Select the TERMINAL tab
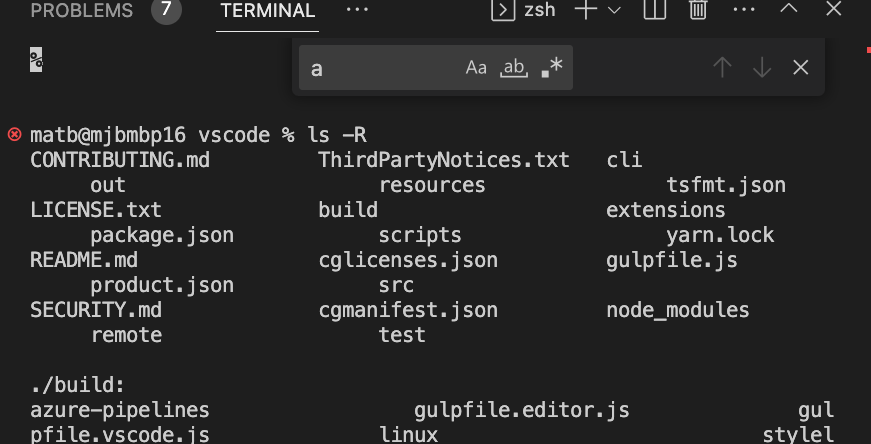This screenshot has height=444, width=871. (x=267, y=11)
